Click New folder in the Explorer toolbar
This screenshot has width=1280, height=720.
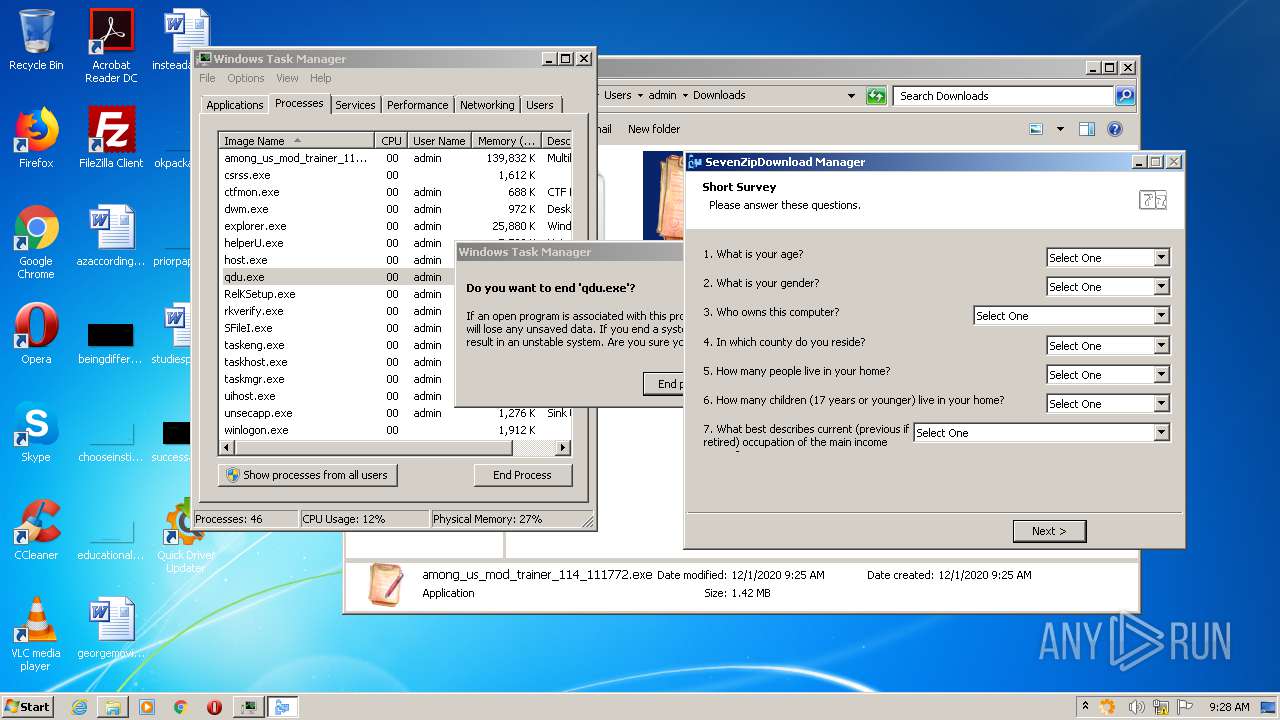(654, 129)
